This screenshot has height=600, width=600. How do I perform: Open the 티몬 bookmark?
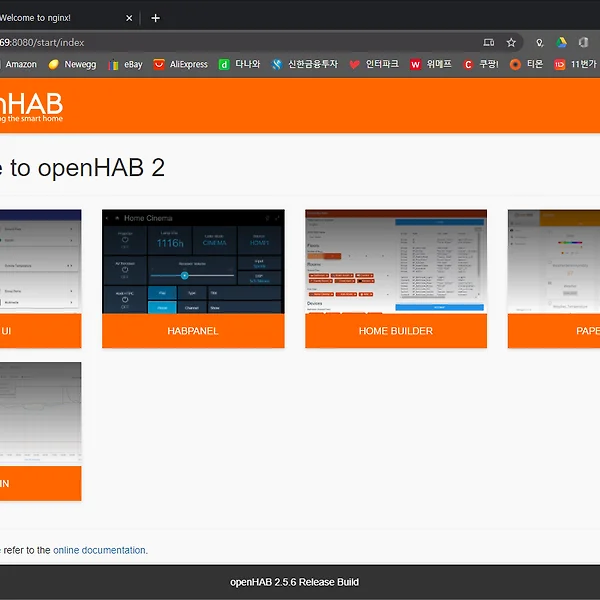tap(526, 64)
